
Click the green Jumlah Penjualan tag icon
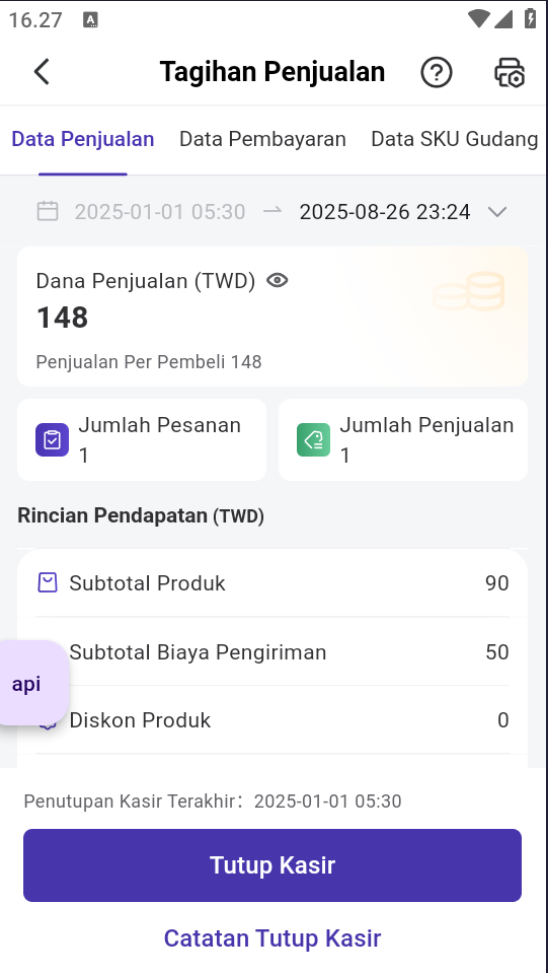(x=313, y=440)
